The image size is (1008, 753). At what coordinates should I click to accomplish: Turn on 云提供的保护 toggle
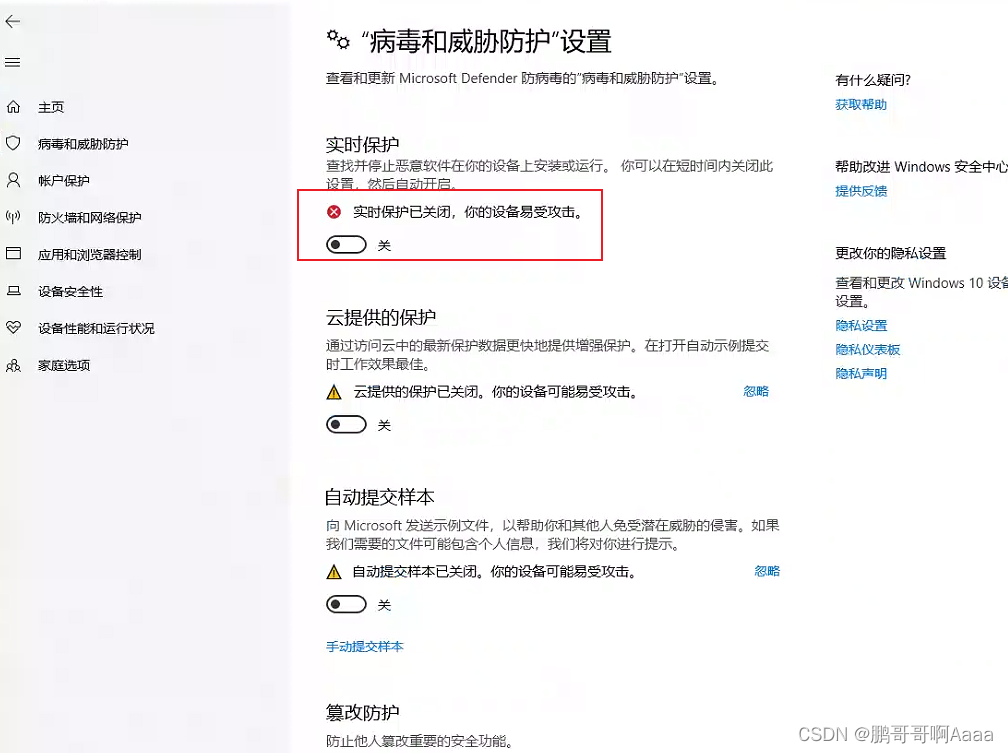[x=346, y=424]
